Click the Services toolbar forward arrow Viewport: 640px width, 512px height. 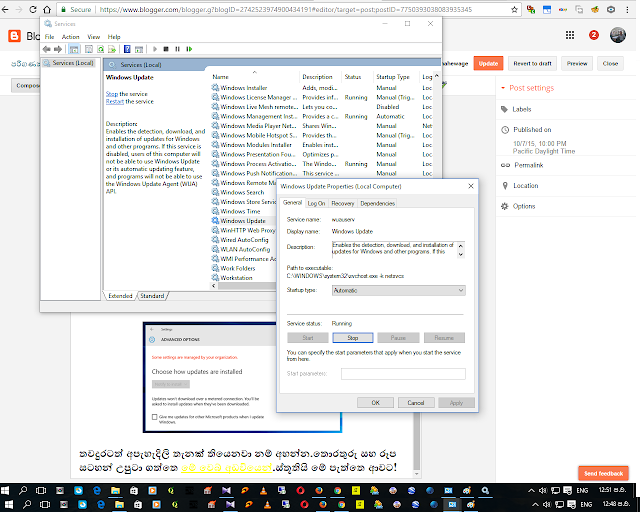coord(58,49)
